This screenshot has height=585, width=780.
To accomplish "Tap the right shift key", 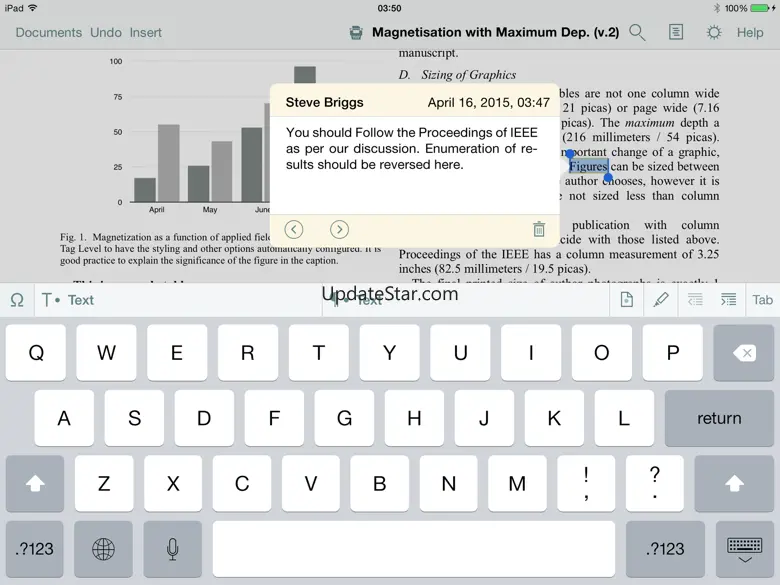I will pyautogui.click(x=734, y=483).
